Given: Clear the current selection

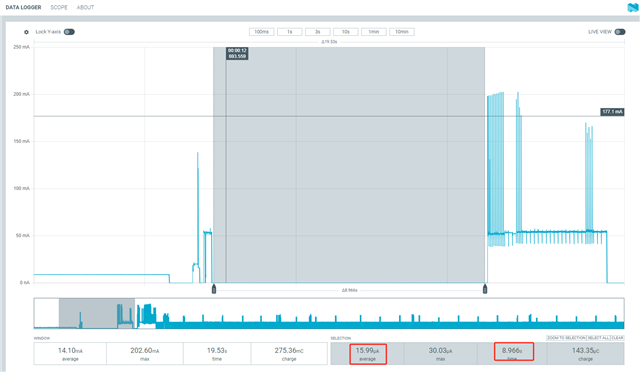Looking at the screenshot, I should [617, 338].
